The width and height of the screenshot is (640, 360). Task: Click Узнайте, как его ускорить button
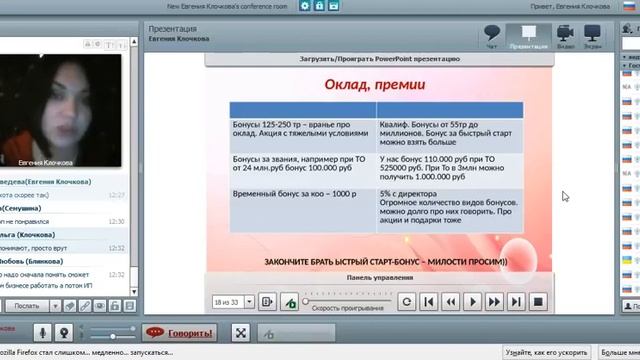pyautogui.click(x=546, y=352)
